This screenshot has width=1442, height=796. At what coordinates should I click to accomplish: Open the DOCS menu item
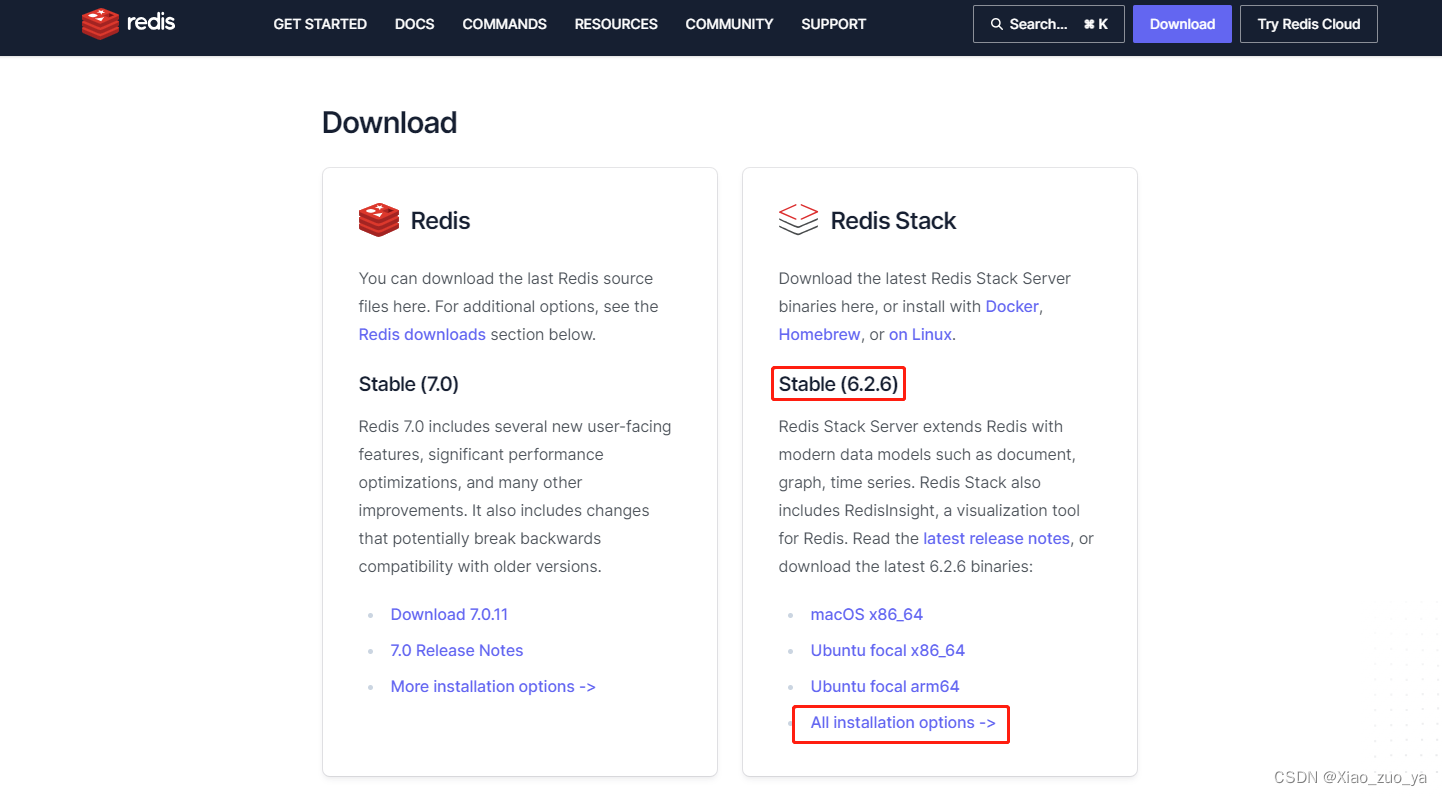click(415, 24)
